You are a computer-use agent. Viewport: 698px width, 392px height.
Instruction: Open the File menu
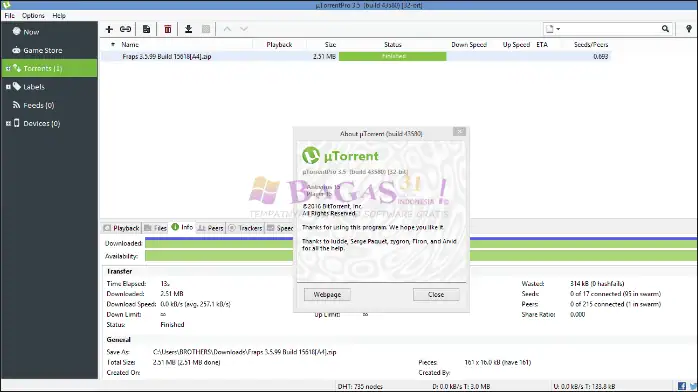9,16
